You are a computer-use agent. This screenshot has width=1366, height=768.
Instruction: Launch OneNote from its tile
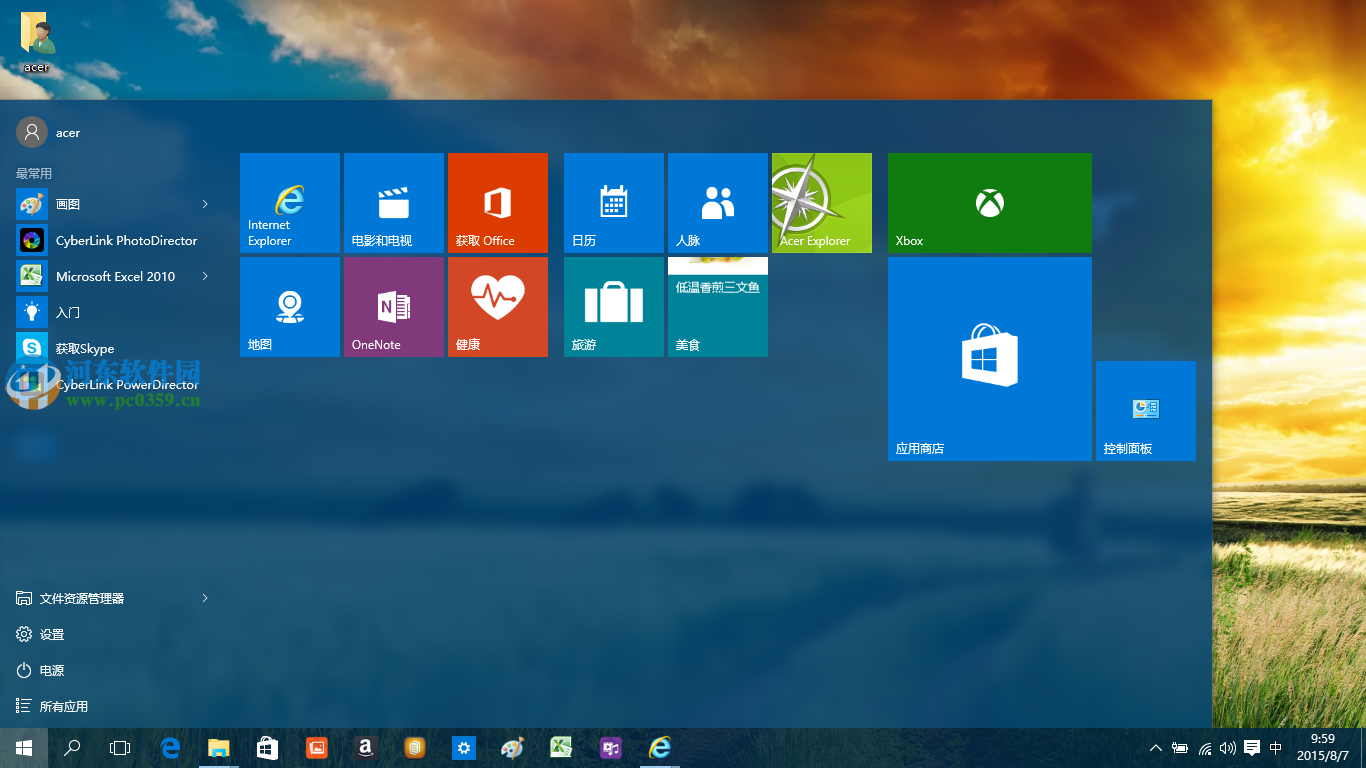coord(393,307)
